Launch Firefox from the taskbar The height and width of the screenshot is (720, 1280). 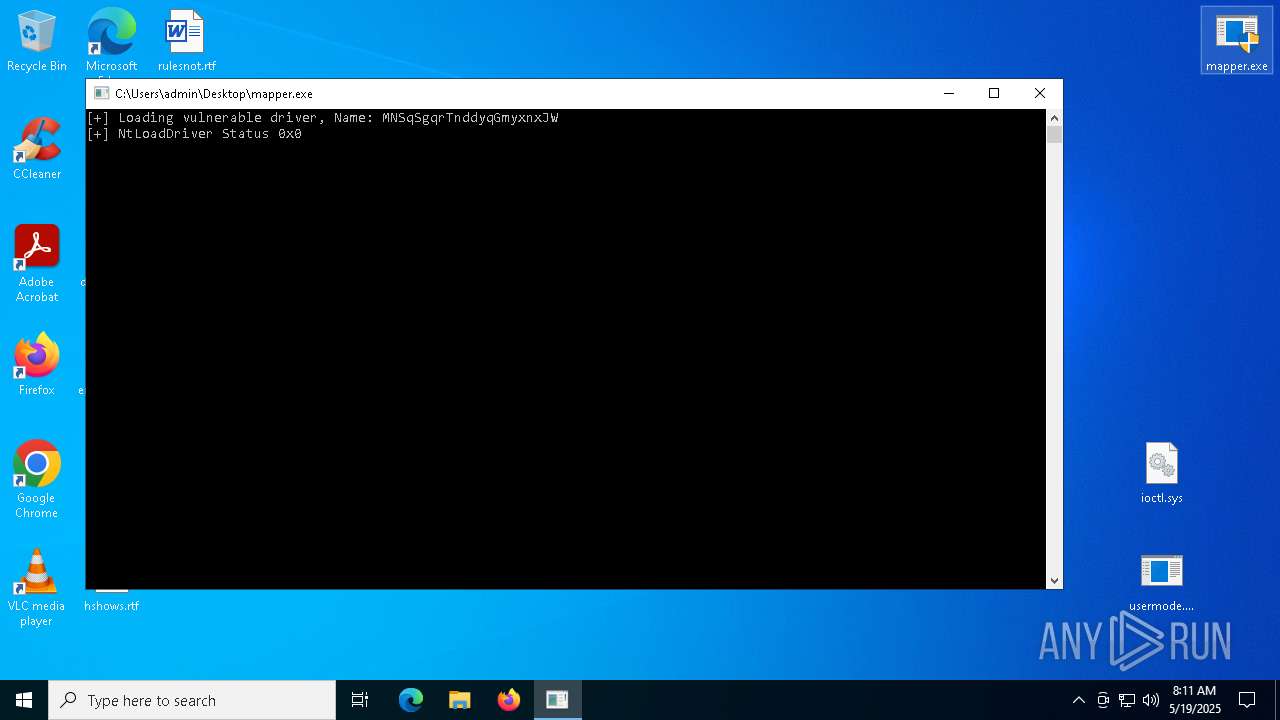coord(509,700)
